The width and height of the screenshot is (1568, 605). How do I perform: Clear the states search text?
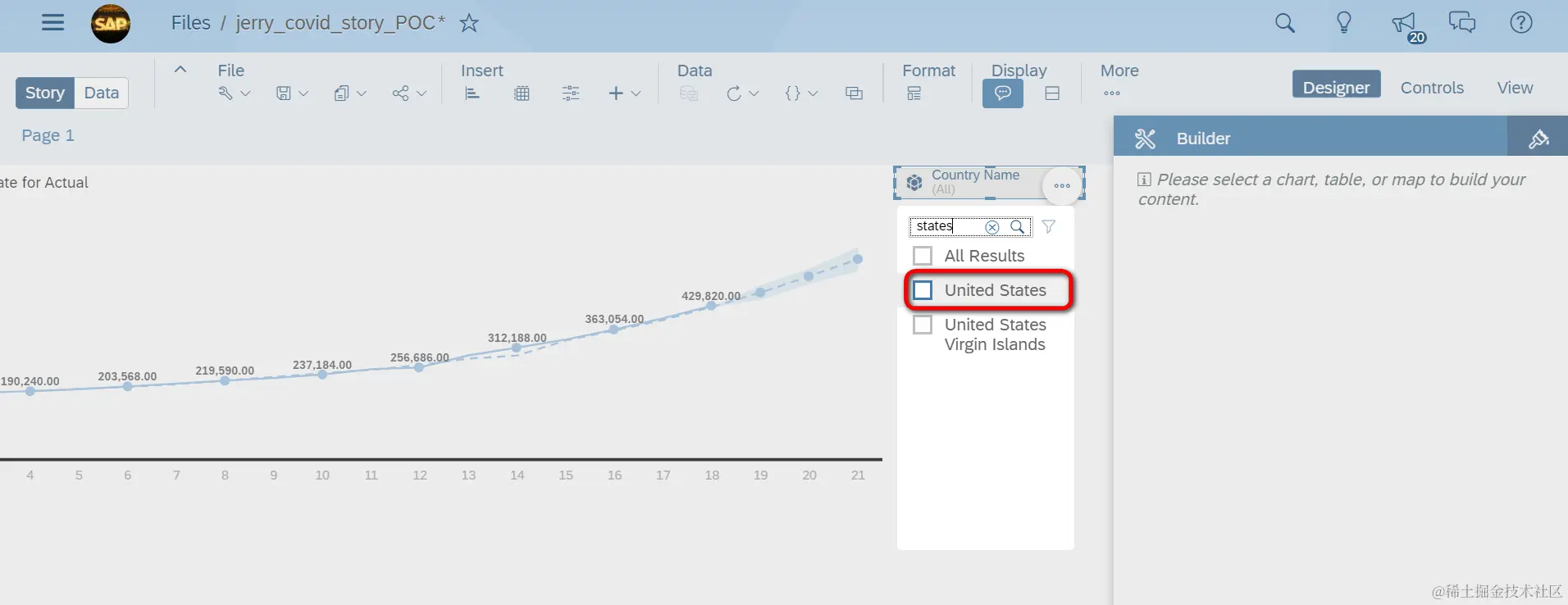[992, 227]
